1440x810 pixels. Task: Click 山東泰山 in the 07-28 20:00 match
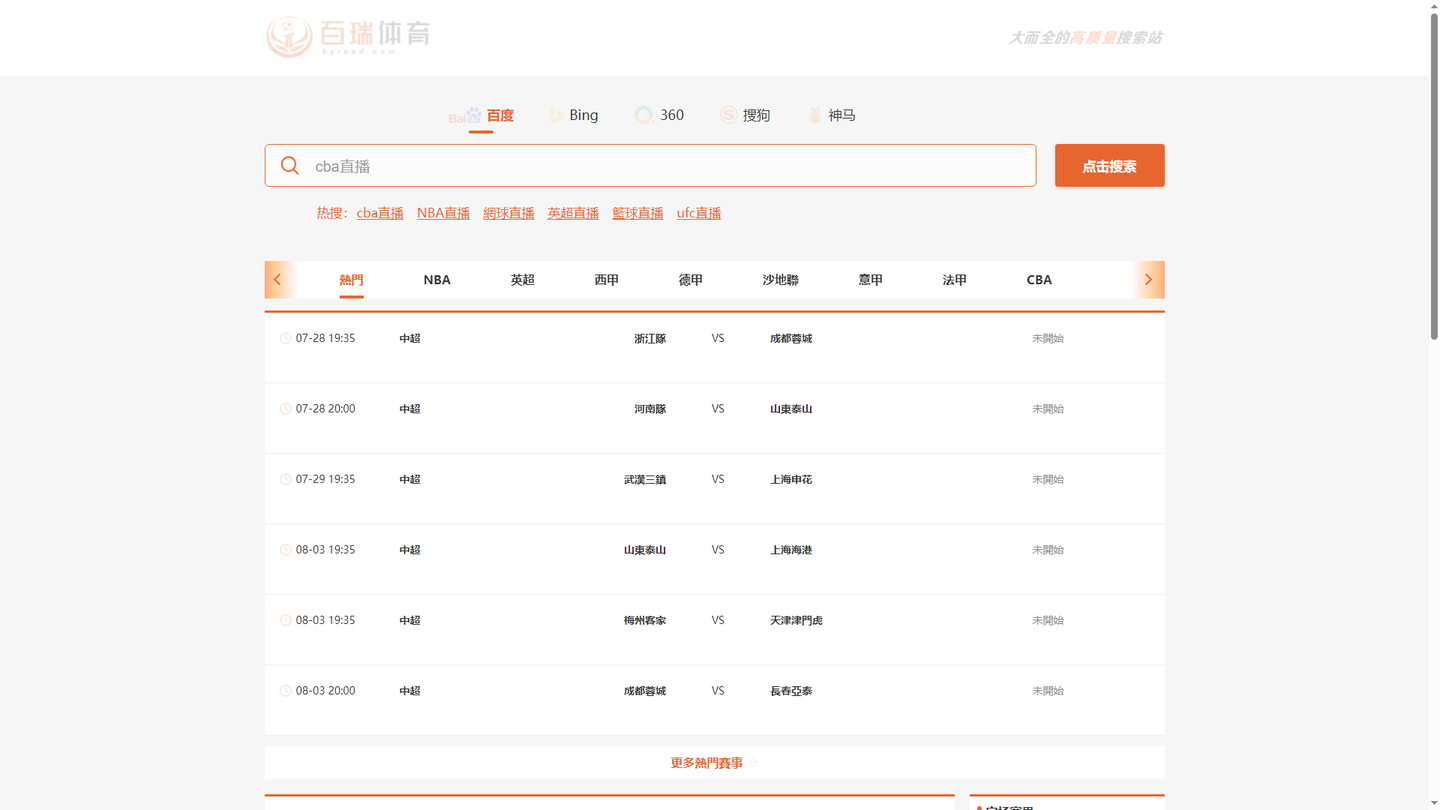791,409
